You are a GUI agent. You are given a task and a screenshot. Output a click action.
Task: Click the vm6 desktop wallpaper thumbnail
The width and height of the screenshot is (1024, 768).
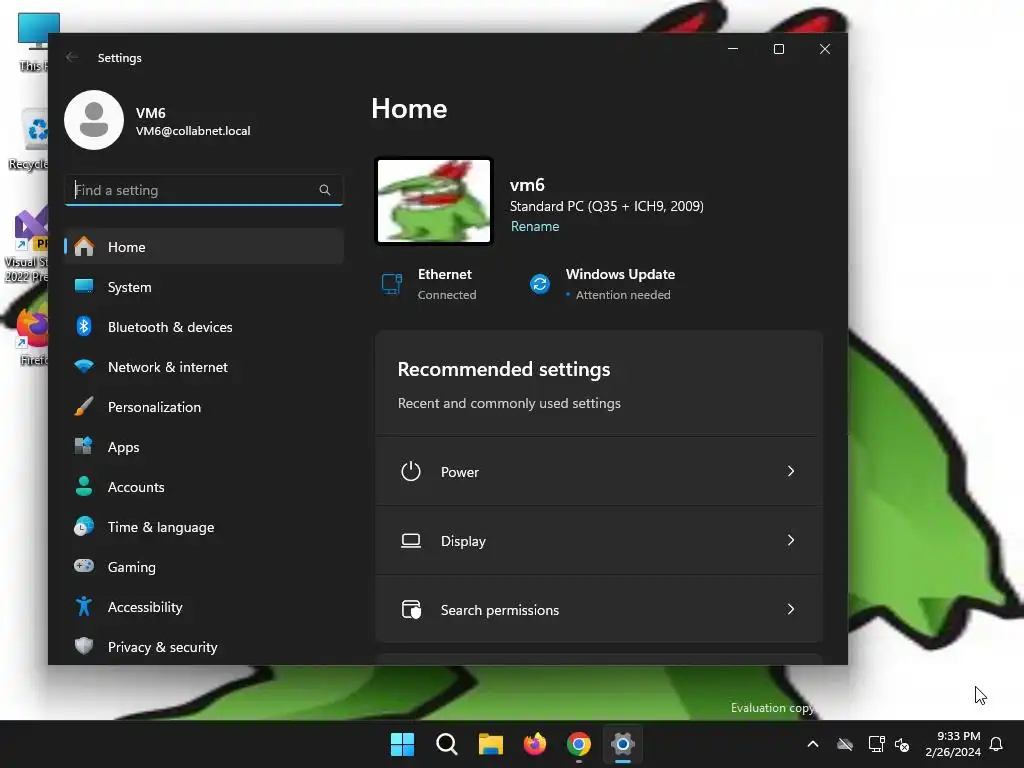point(434,201)
